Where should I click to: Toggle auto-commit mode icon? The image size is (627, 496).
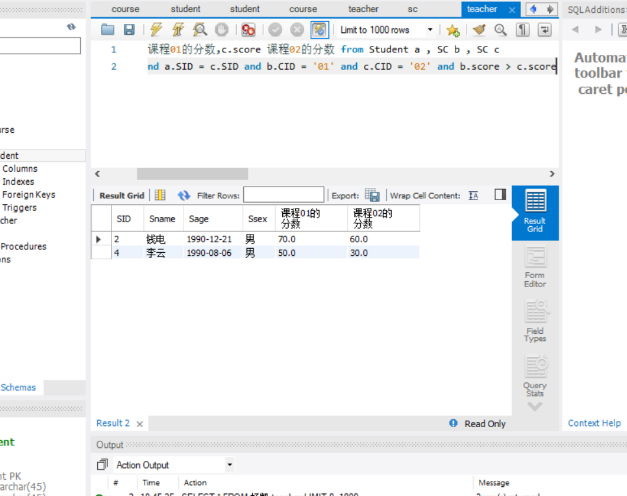tap(319, 30)
